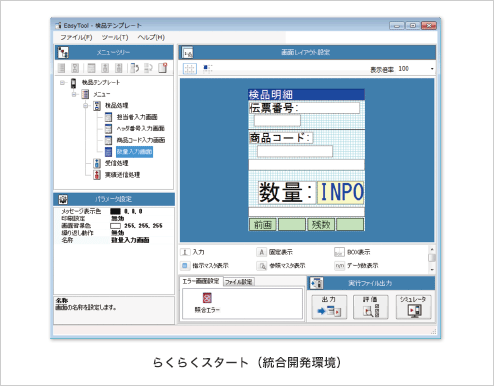Click the 出力 output button
The height and width of the screenshot is (386, 494).
(x=329, y=307)
